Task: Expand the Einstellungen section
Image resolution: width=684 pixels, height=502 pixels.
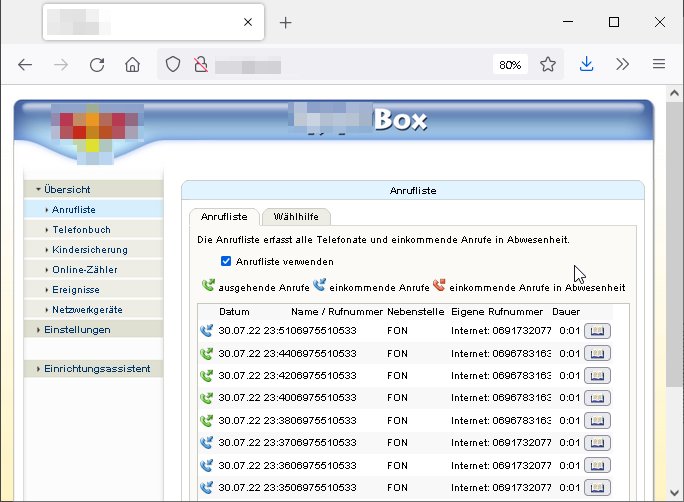Action: tap(76, 329)
